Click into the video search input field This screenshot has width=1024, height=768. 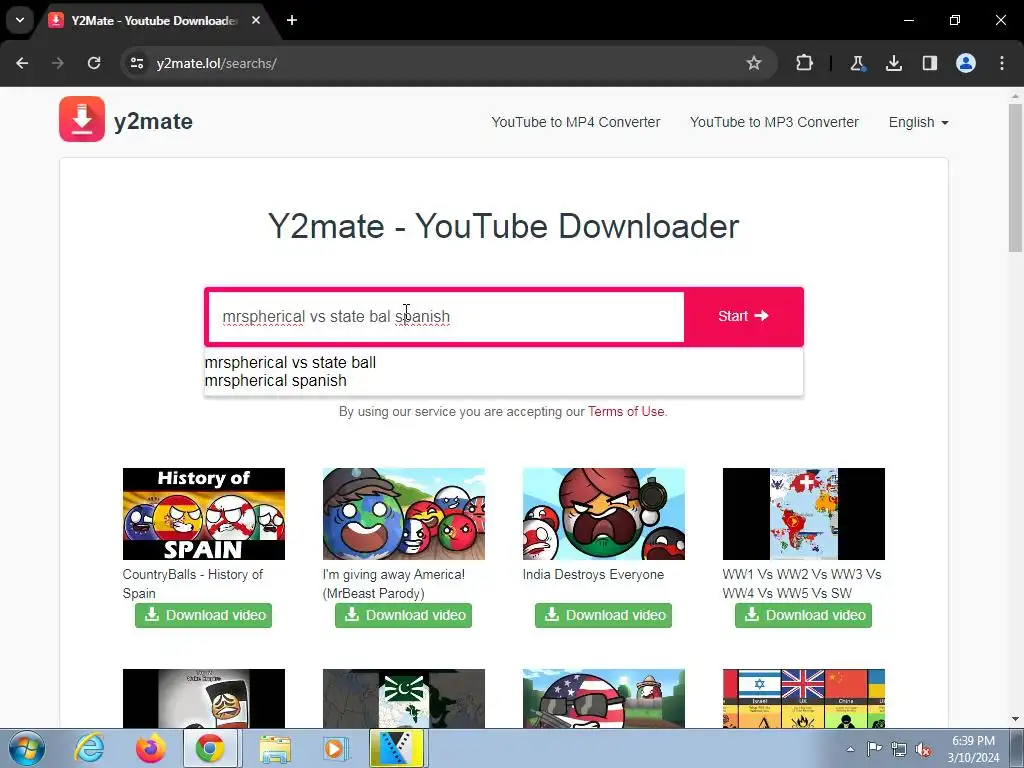pos(446,317)
